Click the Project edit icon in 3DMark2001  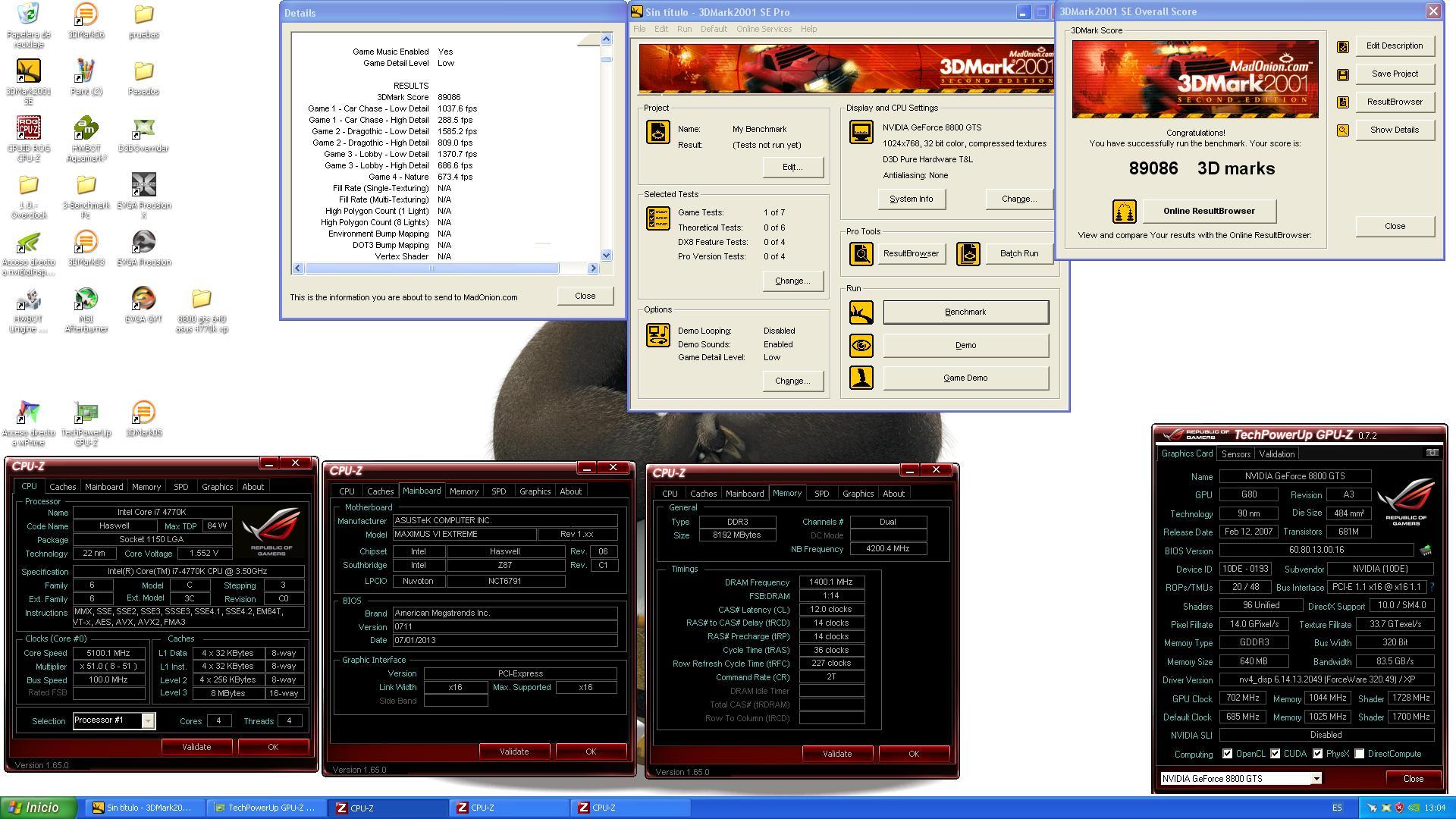click(657, 131)
